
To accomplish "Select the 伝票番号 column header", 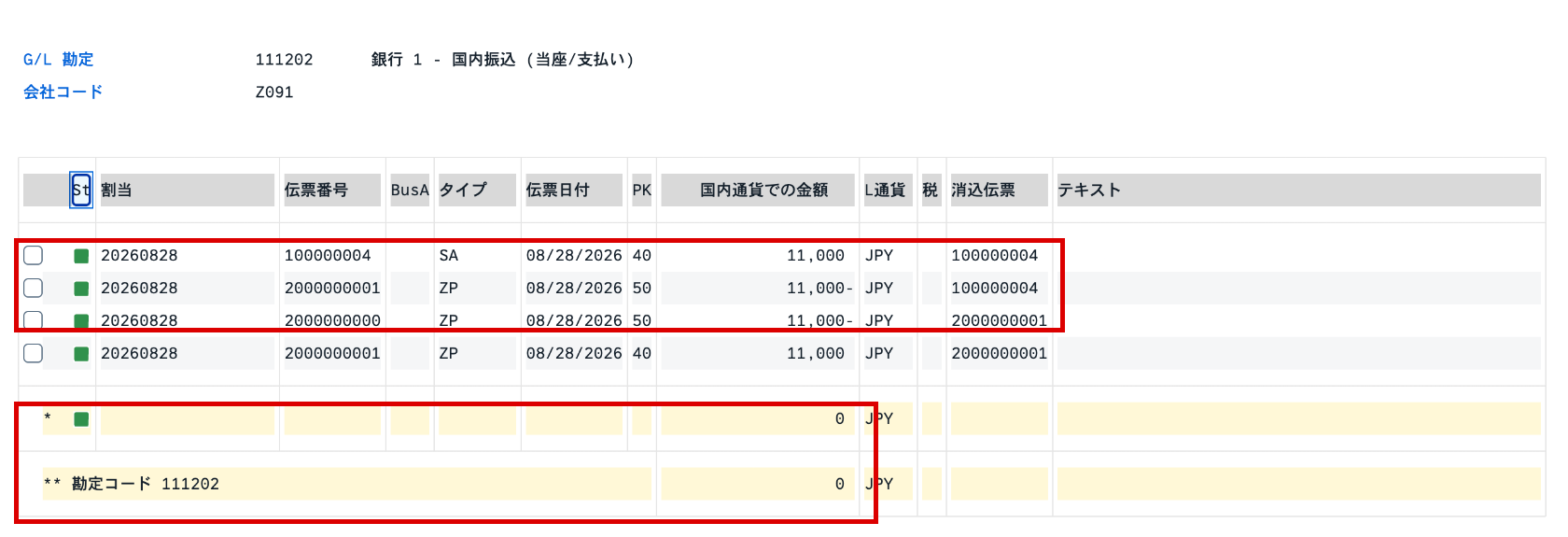I will pyautogui.click(x=332, y=190).
